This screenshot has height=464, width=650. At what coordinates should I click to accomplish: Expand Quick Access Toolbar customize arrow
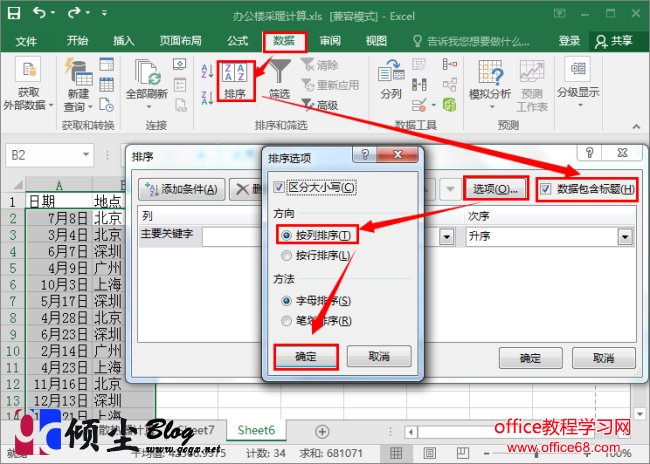(x=104, y=13)
